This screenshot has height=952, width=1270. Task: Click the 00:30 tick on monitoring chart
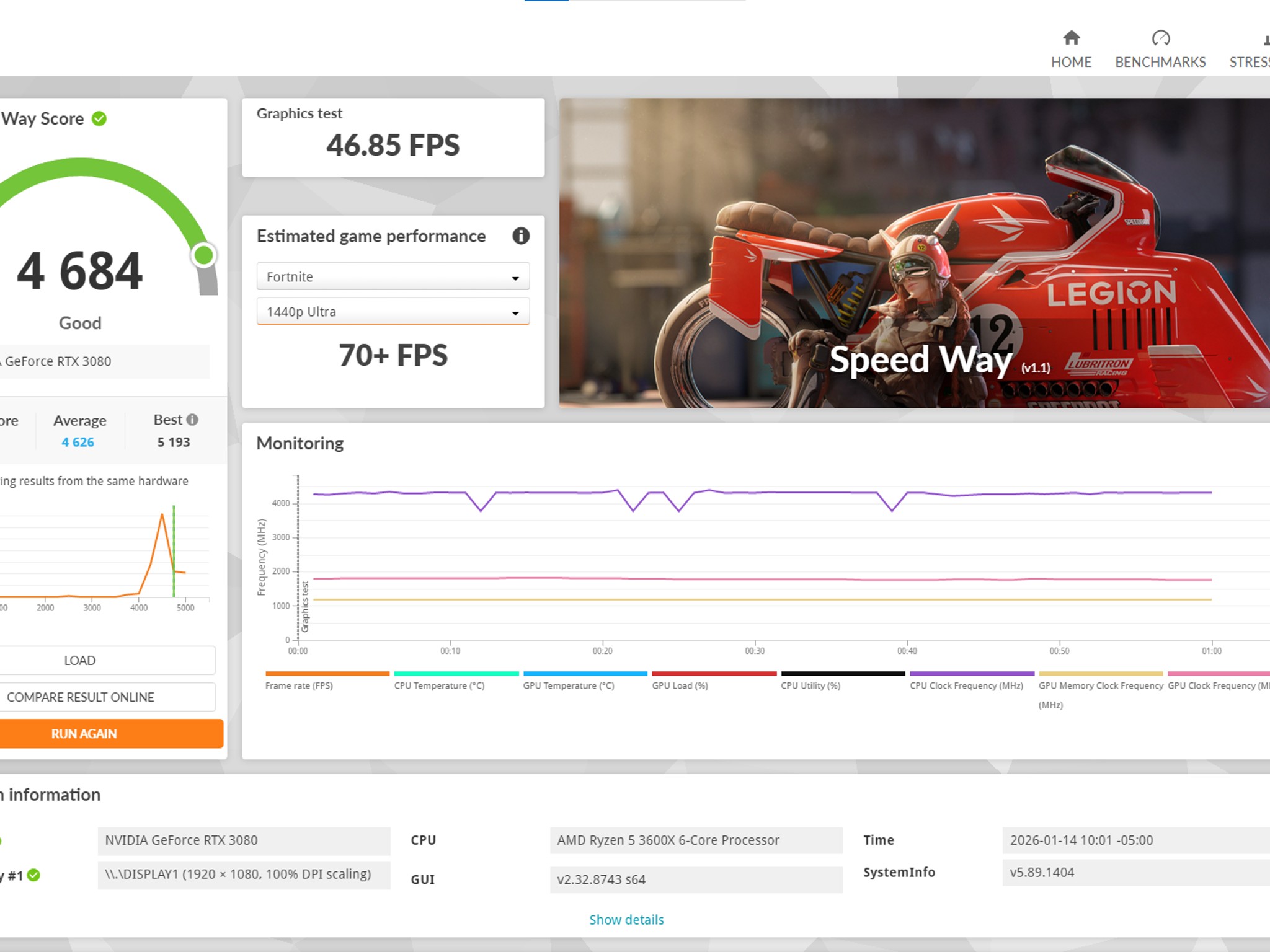[x=755, y=651]
